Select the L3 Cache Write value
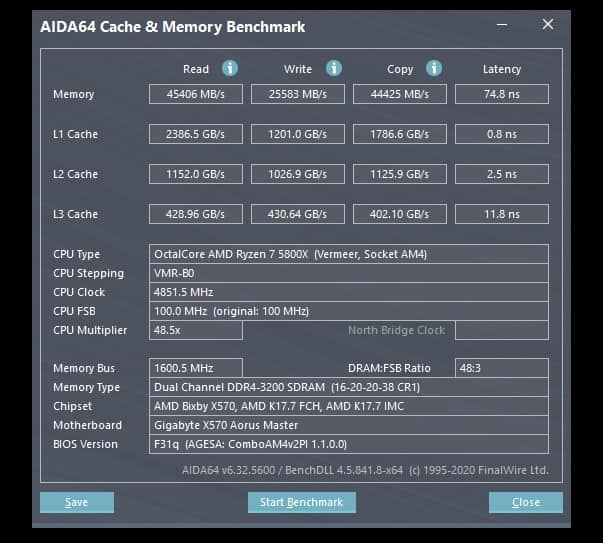This screenshot has width=603, height=543. [x=298, y=214]
